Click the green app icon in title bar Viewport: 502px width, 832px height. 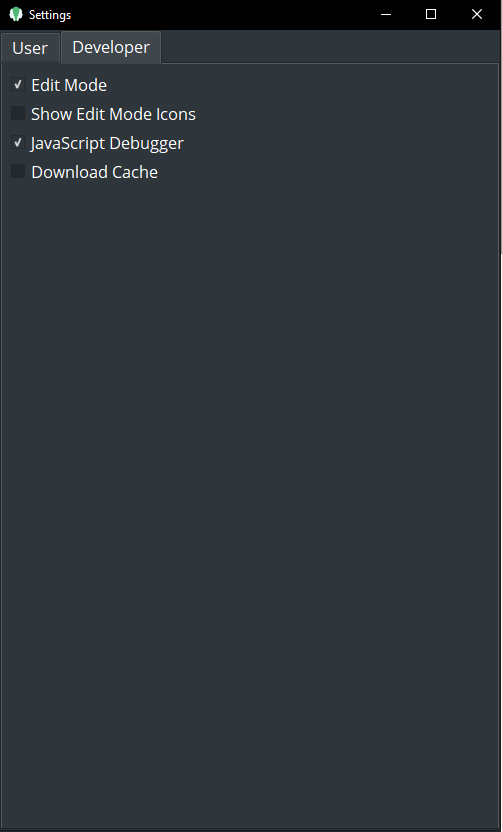click(x=16, y=14)
